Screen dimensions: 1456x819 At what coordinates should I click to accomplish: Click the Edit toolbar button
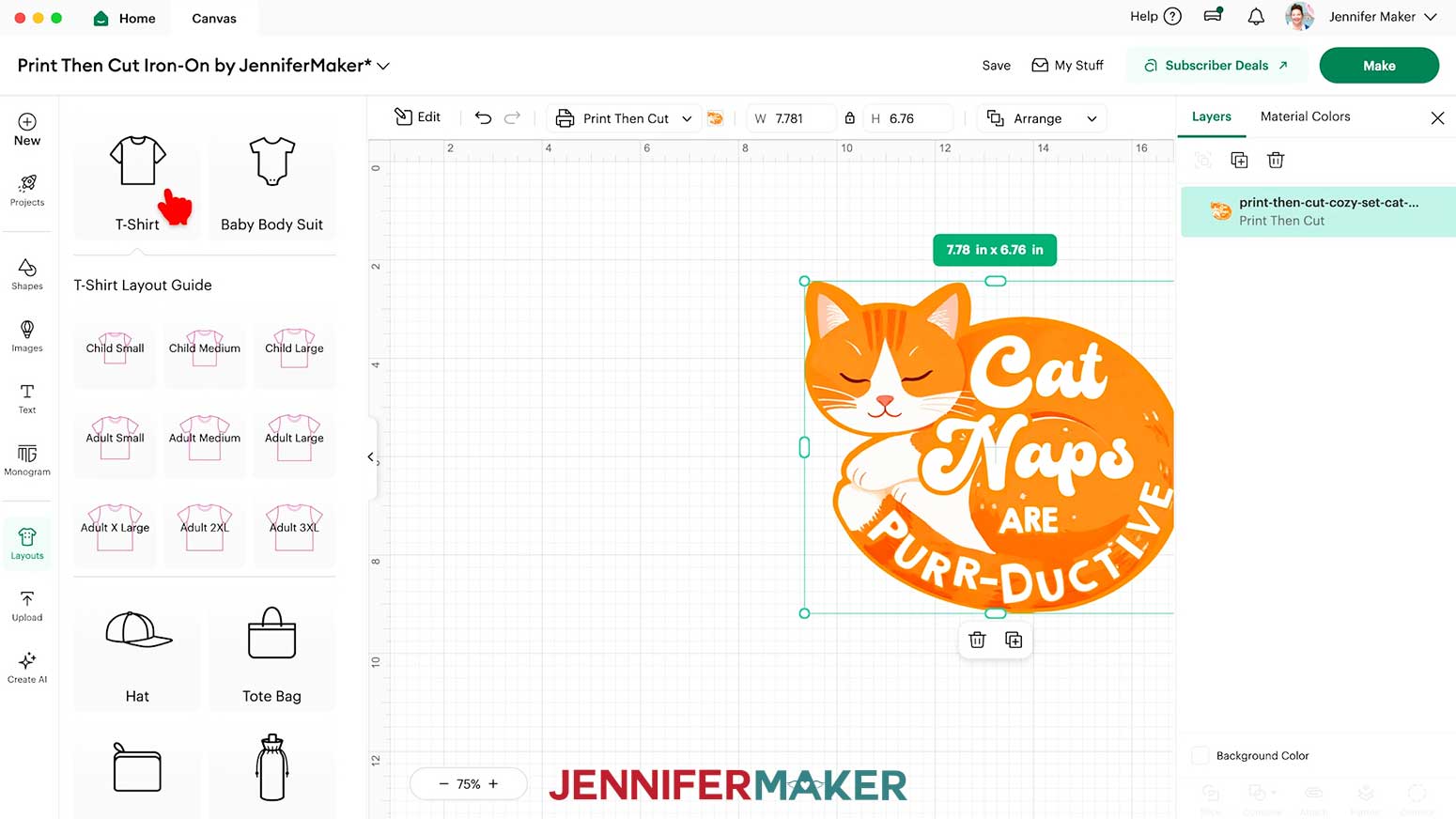[418, 116]
